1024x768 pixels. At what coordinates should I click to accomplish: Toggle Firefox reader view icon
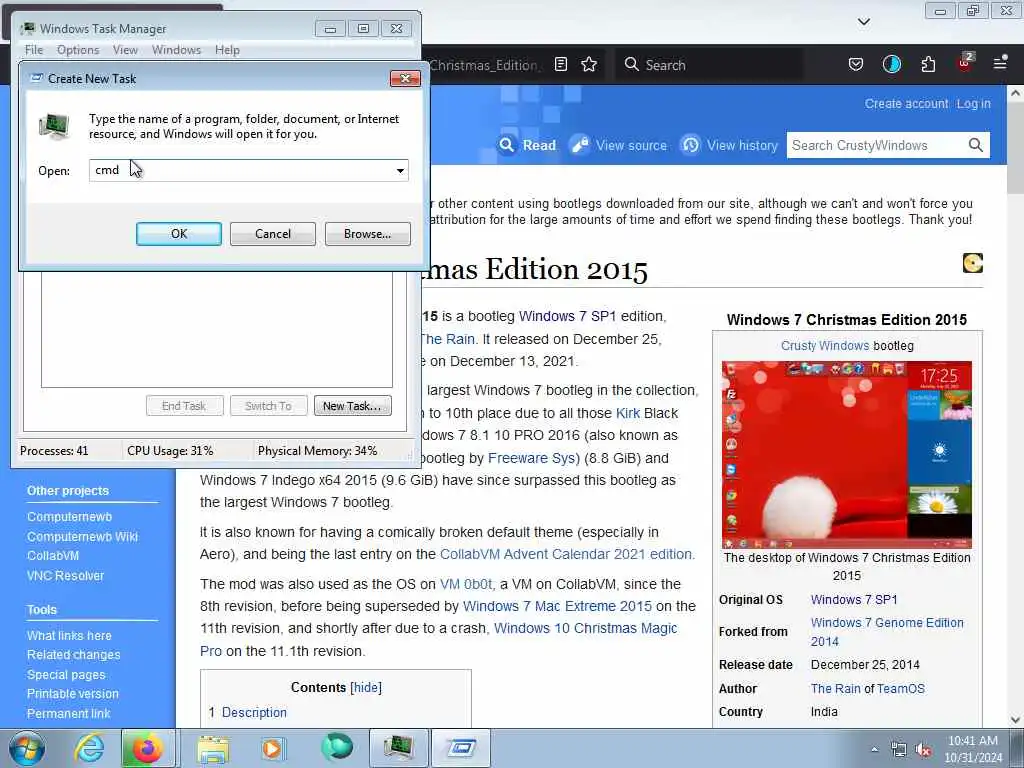560,65
